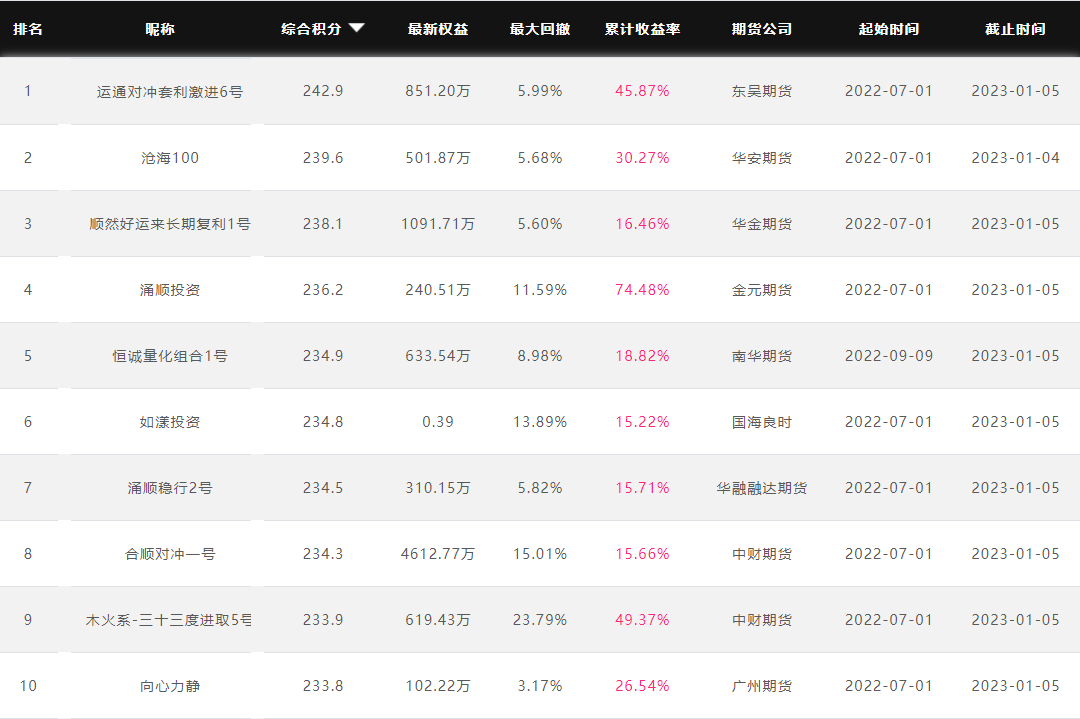
Task: Click score value 234.5
Action: coord(323,488)
